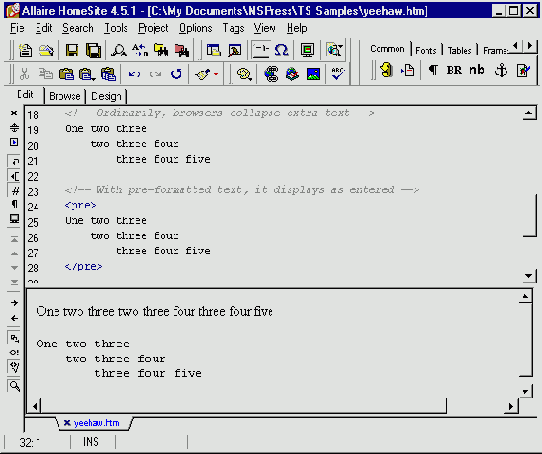Click the Find magnifier toolbar icon
The height and width of the screenshot is (454, 542).
point(119,50)
